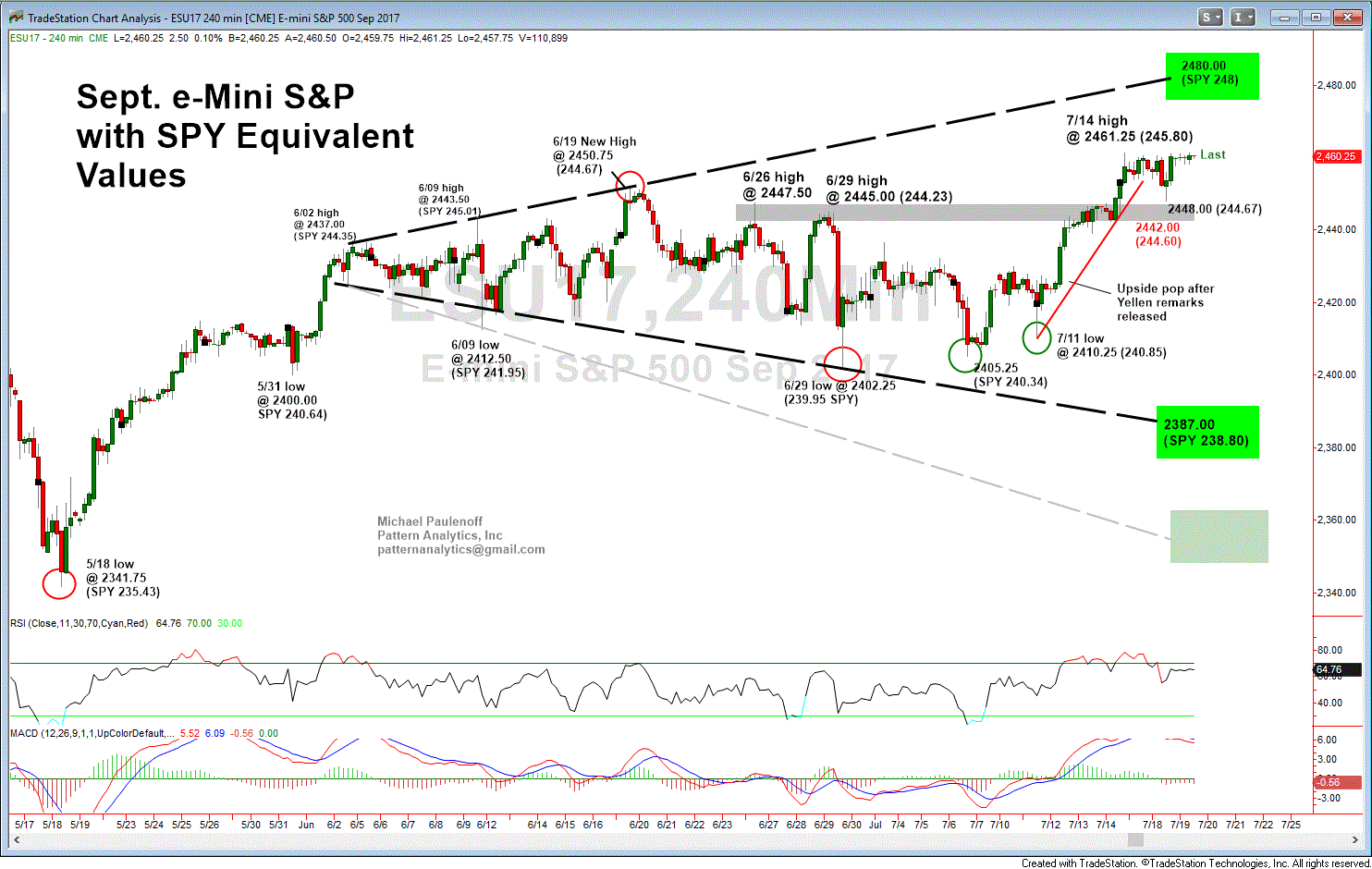
Task: Click the Hi=2,461.25 value in the status line
Action: click(426, 39)
